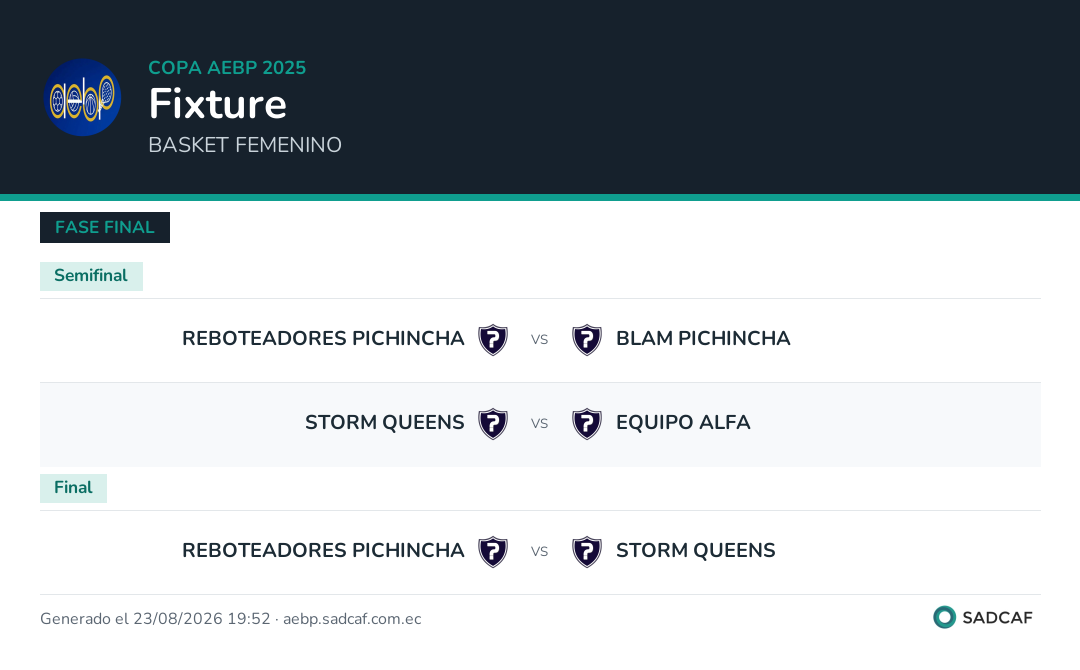Select the Final section label

tap(73, 488)
